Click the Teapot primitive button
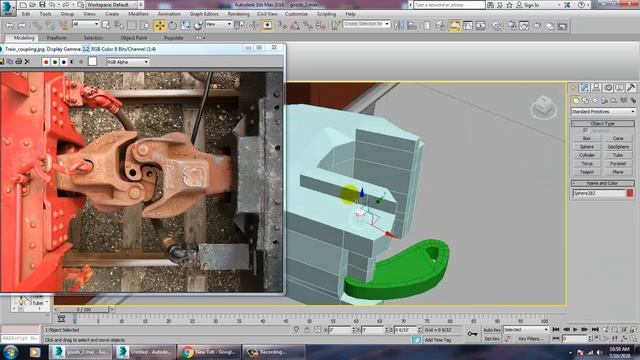Viewport: 640px width, 360px height. click(x=587, y=172)
